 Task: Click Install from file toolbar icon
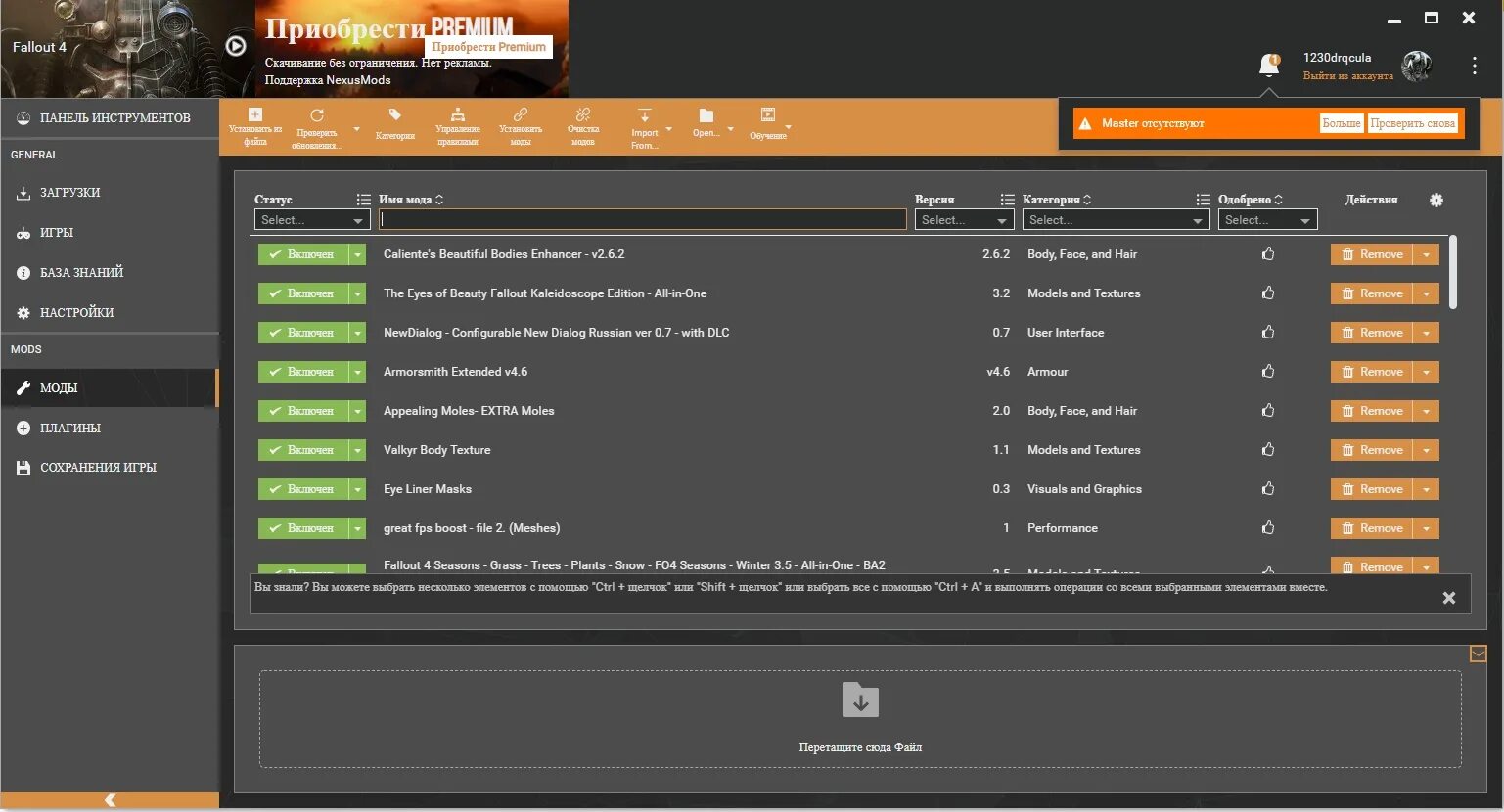[255, 115]
